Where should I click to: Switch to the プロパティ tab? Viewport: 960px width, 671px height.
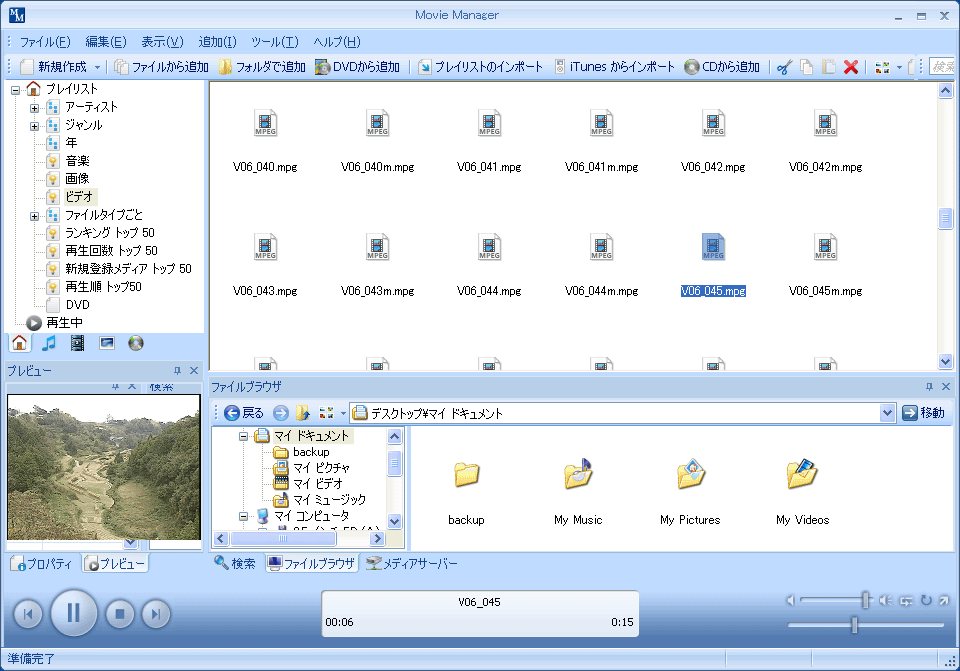click(x=43, y=564)
